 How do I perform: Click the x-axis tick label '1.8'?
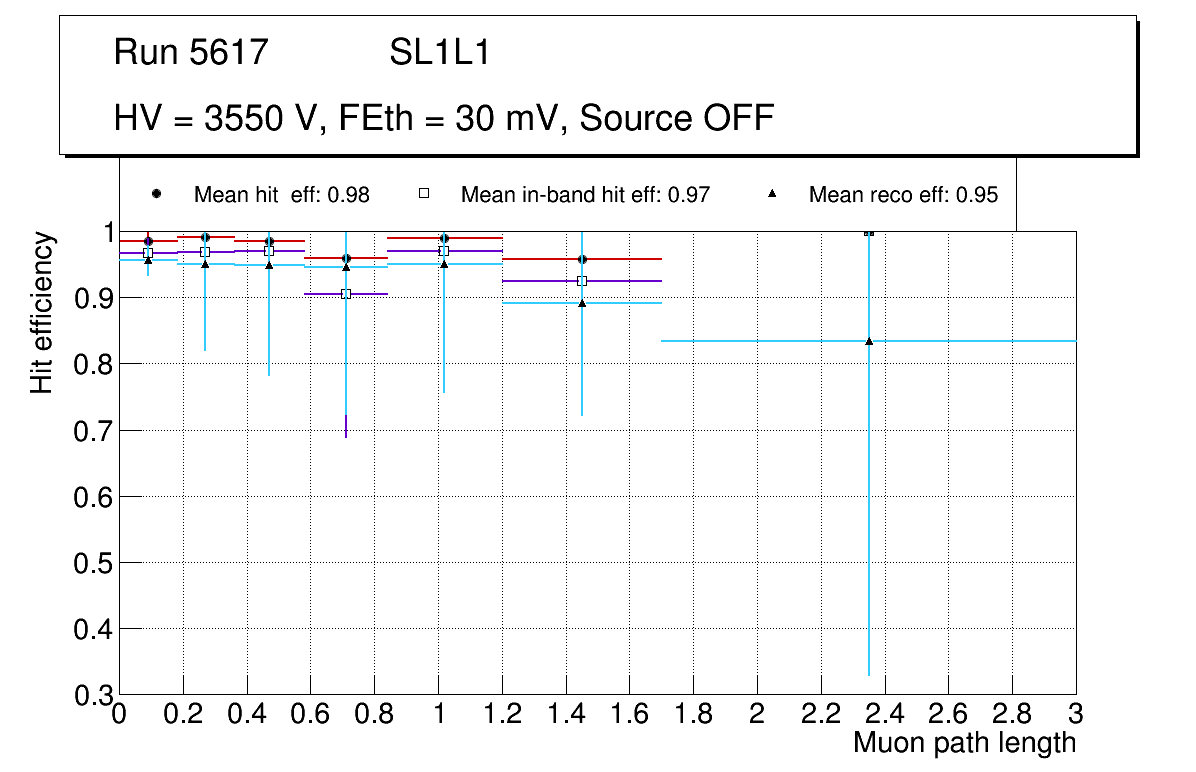693,714
